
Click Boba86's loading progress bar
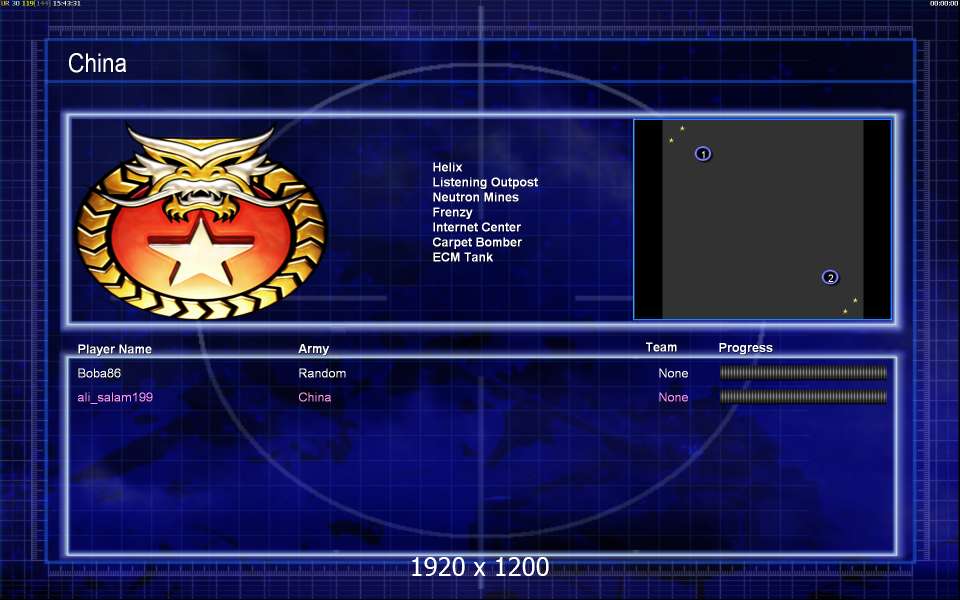tap(803, 373)
